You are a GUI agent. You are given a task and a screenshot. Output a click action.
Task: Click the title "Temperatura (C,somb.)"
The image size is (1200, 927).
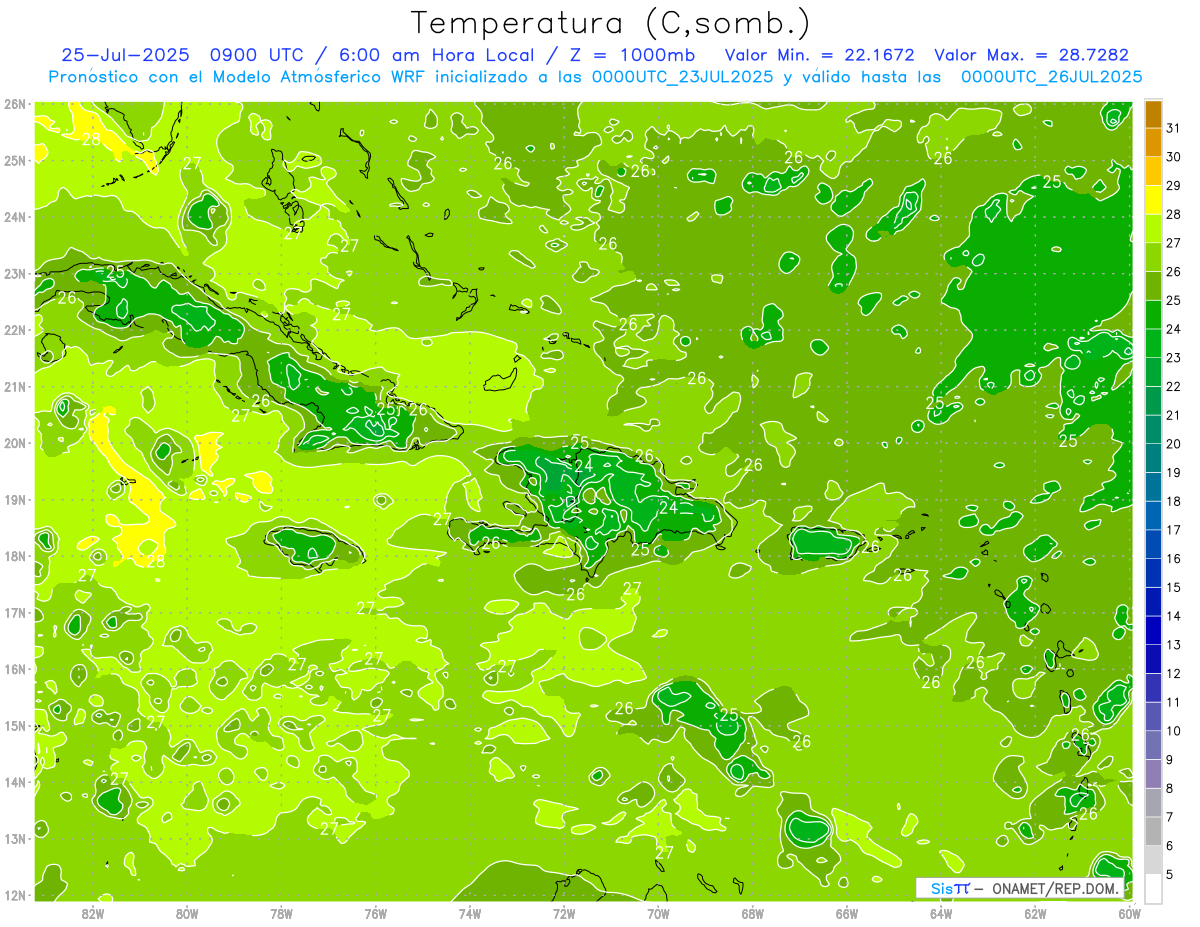[x=611, y=23]
